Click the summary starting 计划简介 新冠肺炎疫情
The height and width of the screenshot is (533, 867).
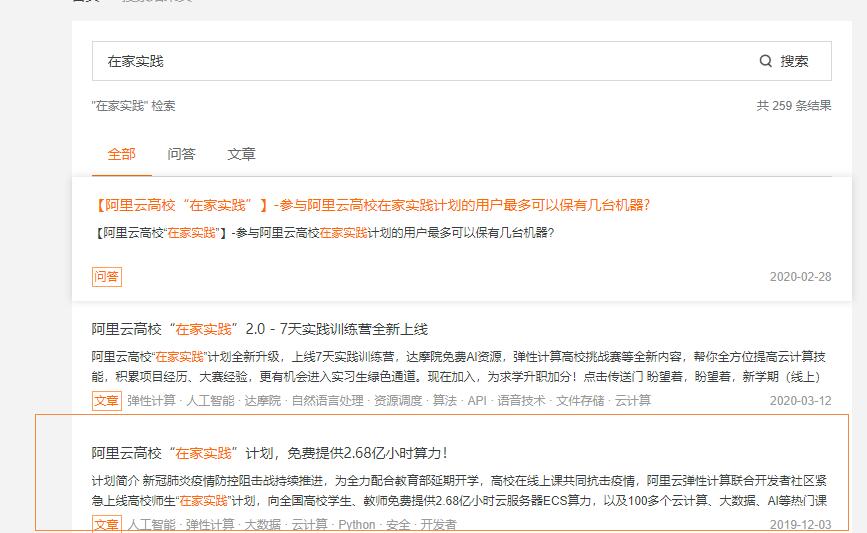click(459, 490)
